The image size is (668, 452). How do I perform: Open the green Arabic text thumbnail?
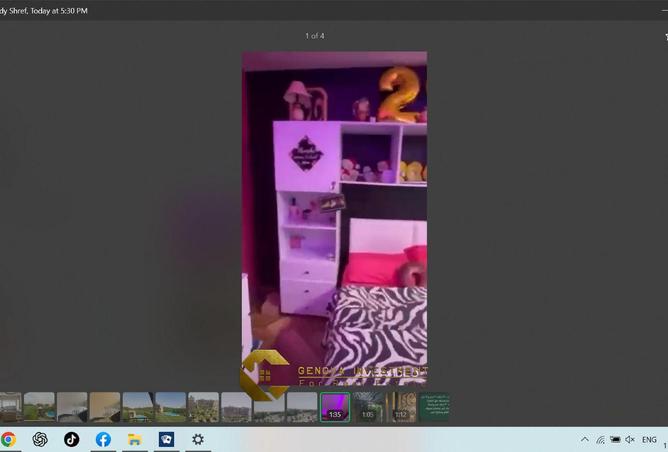tap(437, 406)
